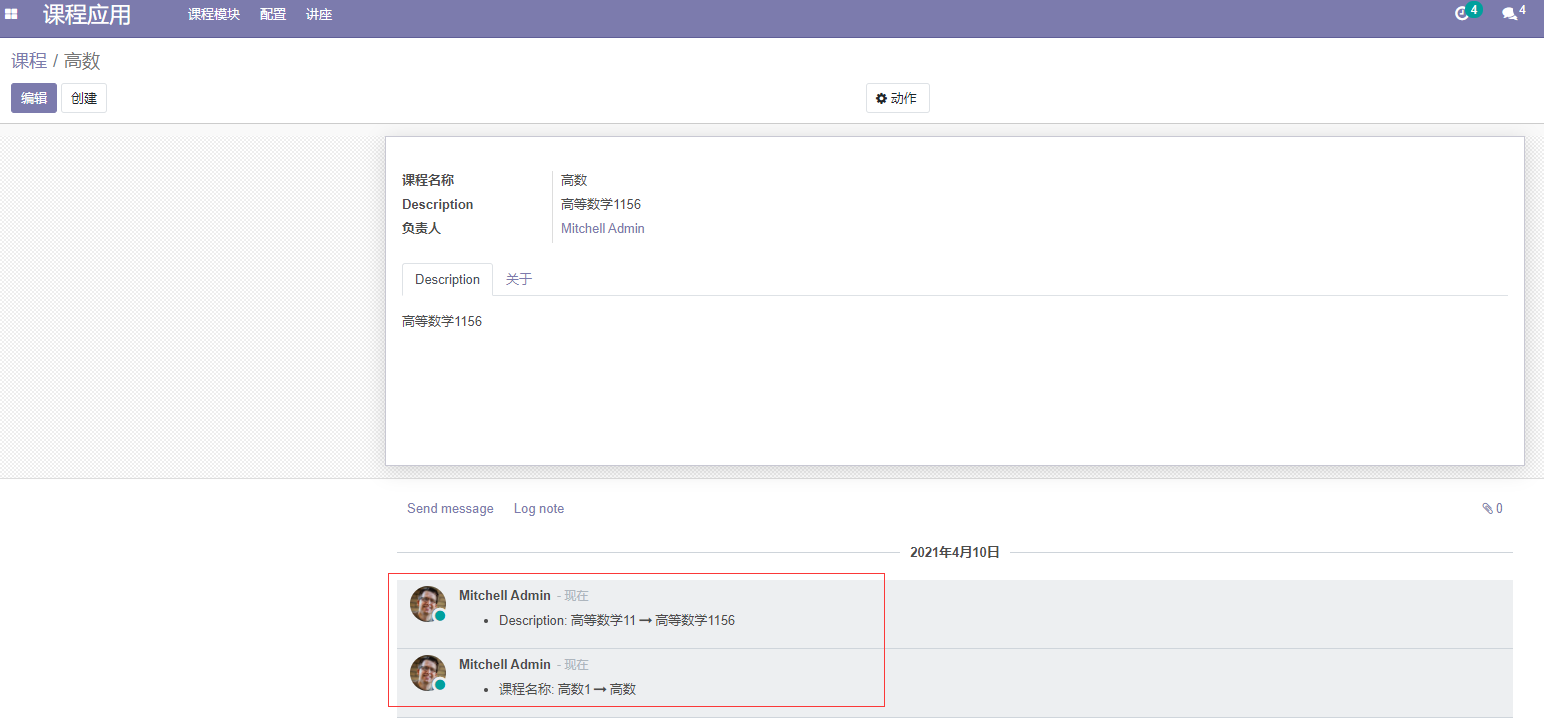Click the 创建 button
This screenshot has height=725, width=1544.
coord(83,97)
